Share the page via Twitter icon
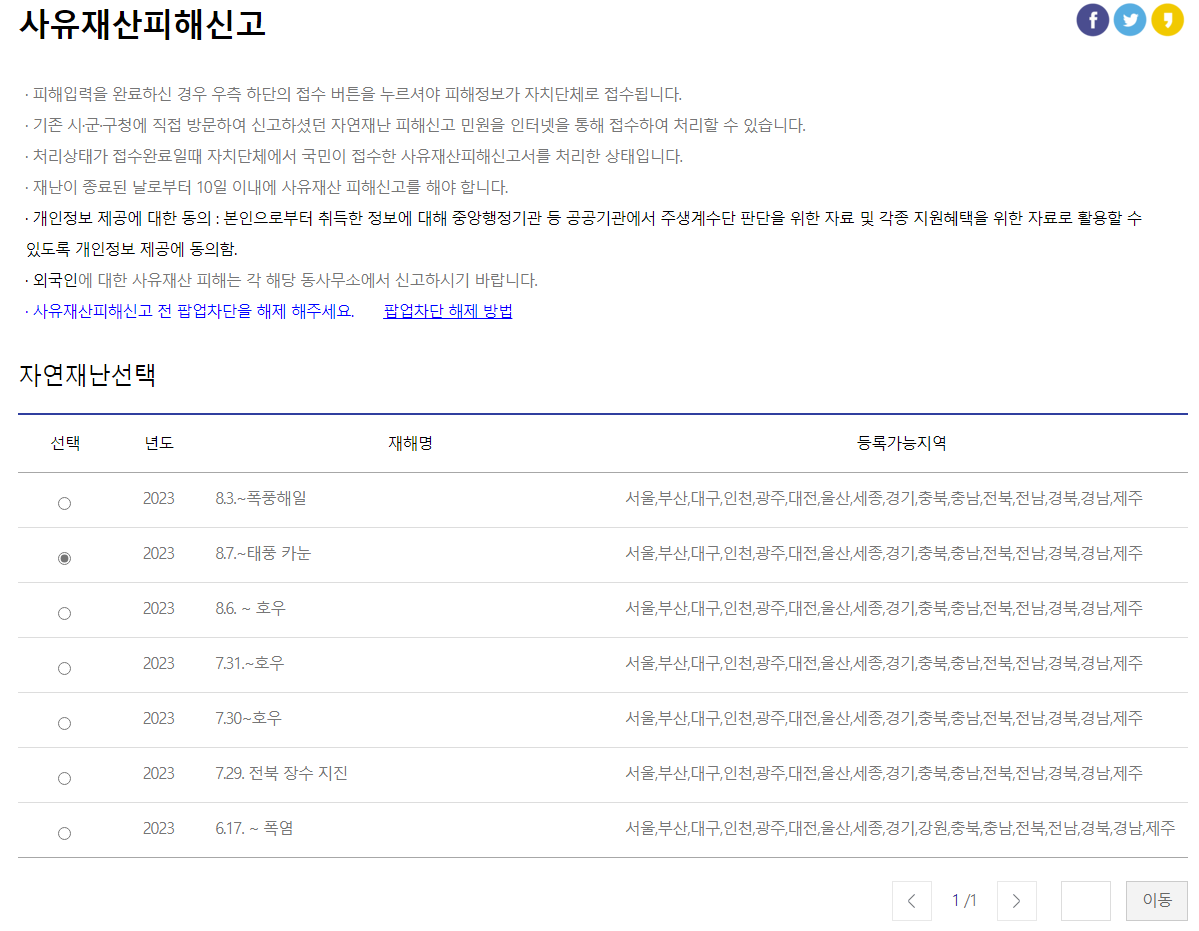The width and height of the screenshot is (1199, 931). (x=1129, y=19)
